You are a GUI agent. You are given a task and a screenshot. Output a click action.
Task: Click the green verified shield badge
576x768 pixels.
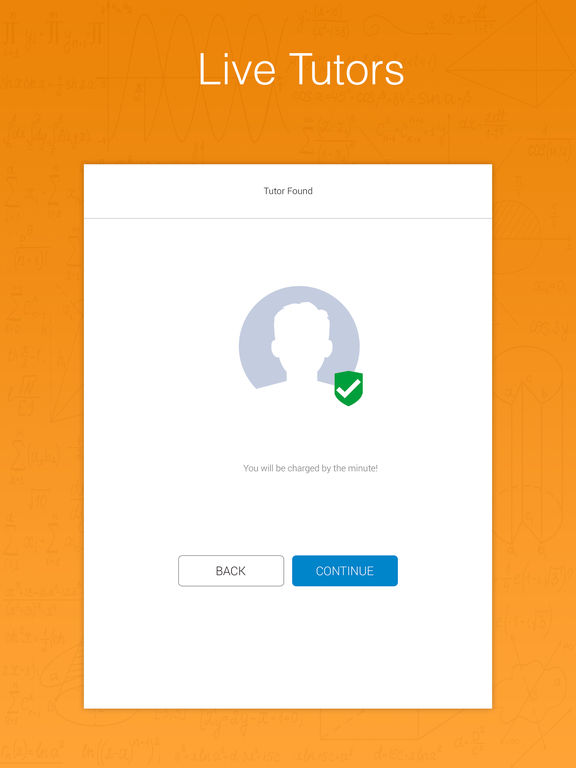(x=349, y=388)
